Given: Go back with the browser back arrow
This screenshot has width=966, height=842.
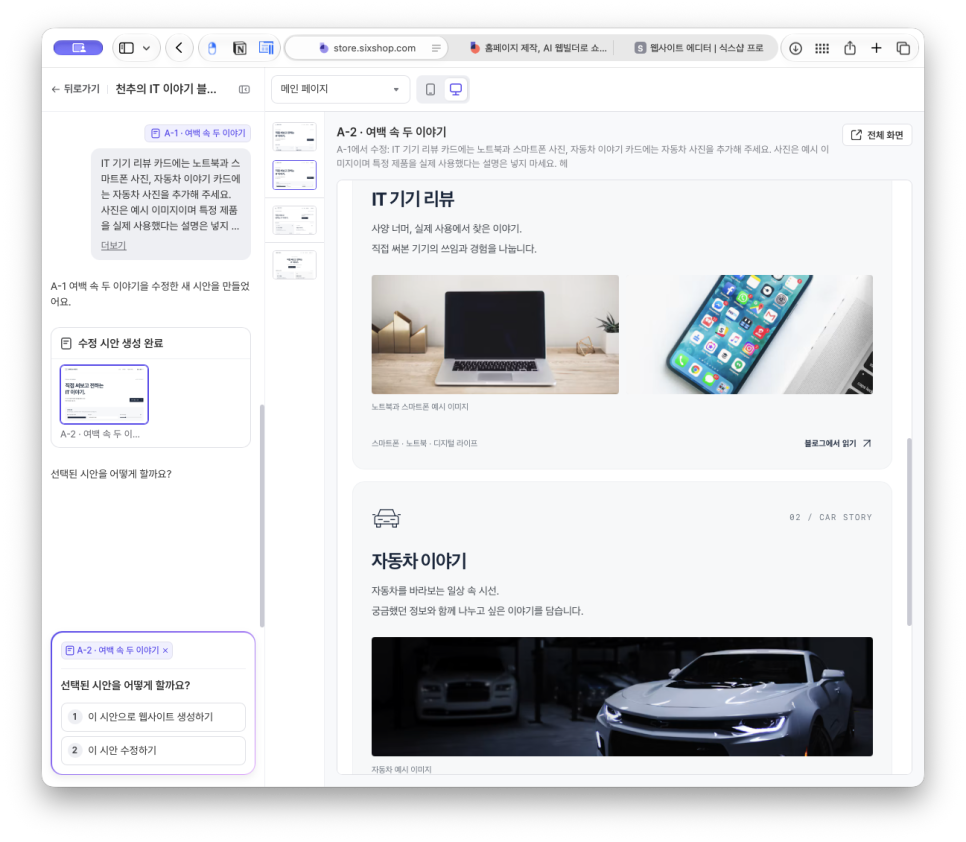Looking at the screenshot, I should click(x=179, y=48).
